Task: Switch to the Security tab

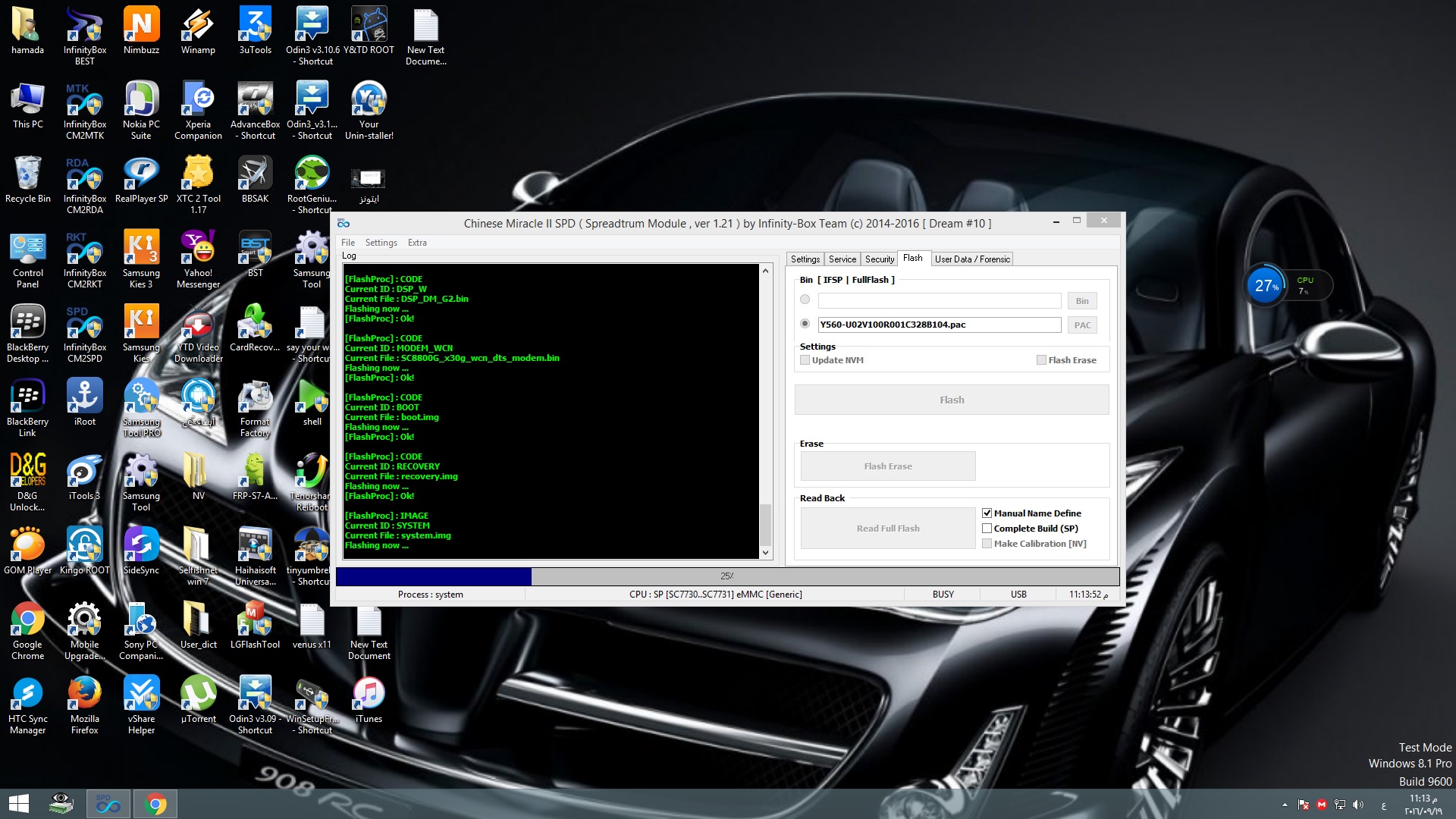Action: tap(880, 259)
